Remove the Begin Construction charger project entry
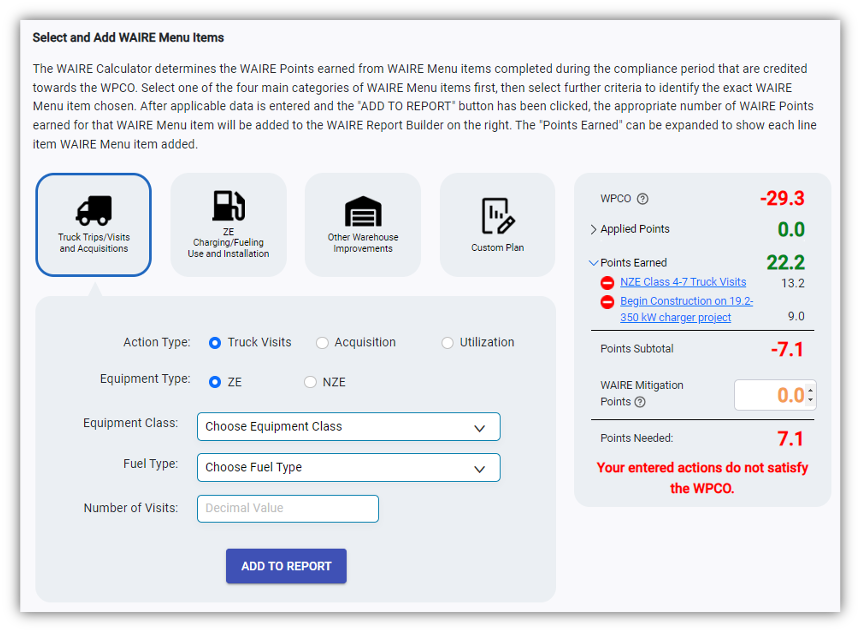Viewport: 861px width, 632px height. tap(607, 302)
